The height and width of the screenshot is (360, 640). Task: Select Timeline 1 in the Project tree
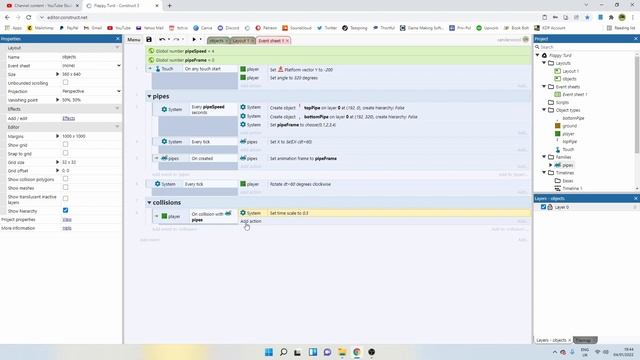572,188
